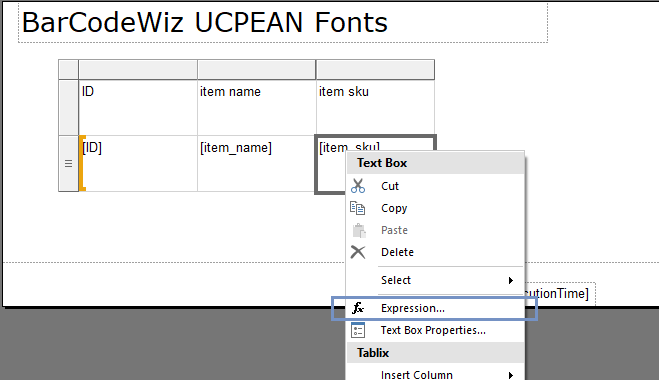The image size is (659, 380).
Task: Select the third tablix column handle
Action: click(x=375, y=69)
